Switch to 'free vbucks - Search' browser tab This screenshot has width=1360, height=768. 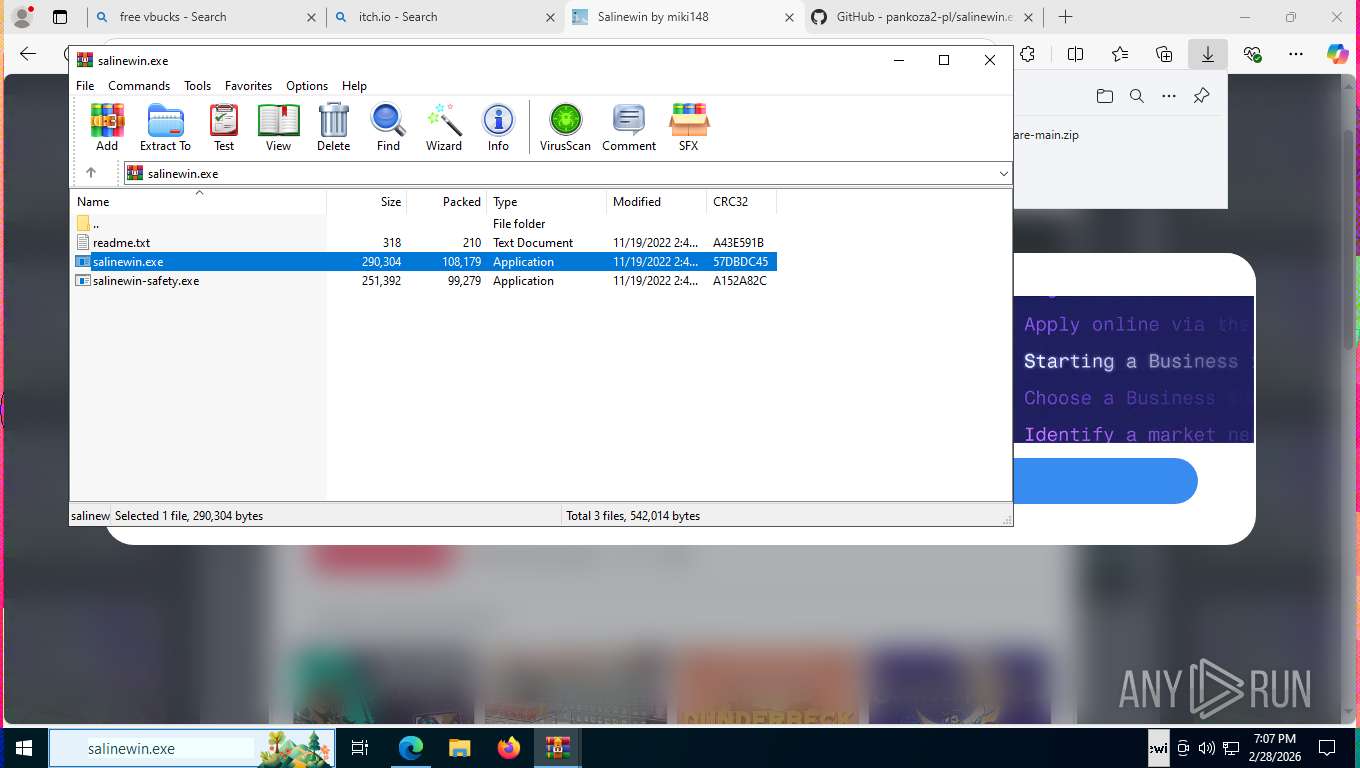tap(205, 17)
